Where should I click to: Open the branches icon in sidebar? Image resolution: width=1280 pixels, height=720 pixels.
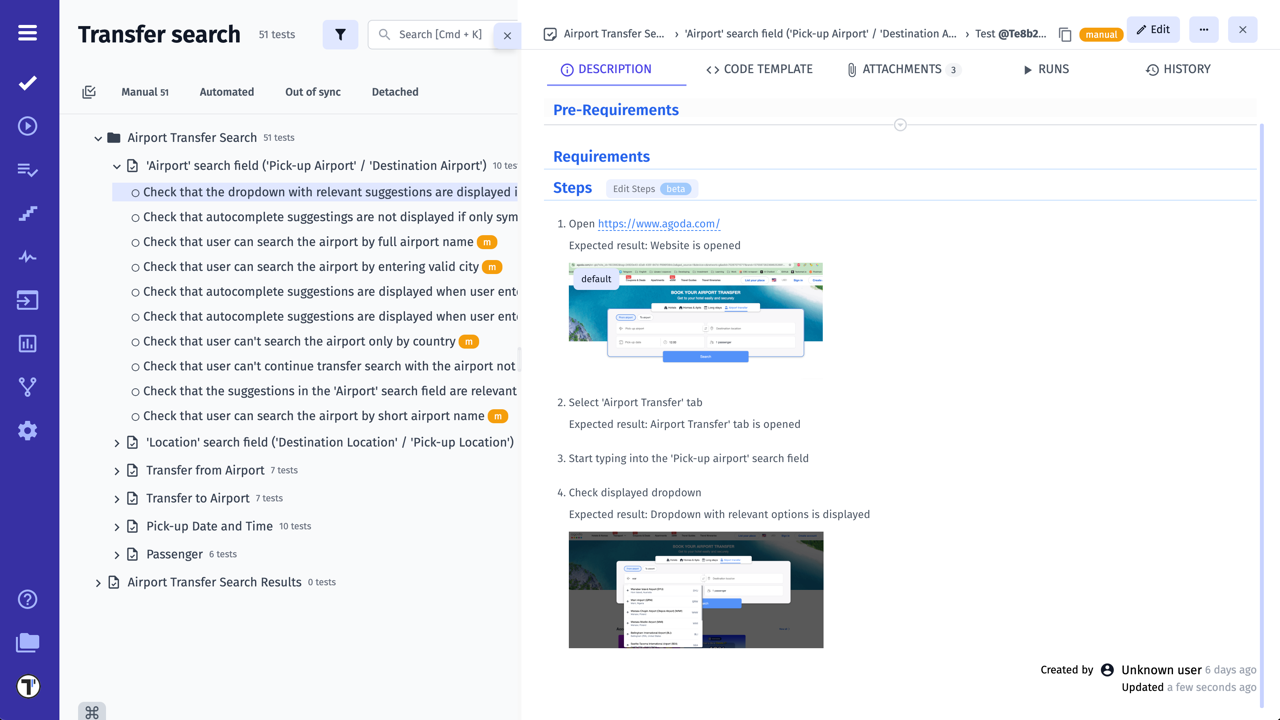[28, 387]
